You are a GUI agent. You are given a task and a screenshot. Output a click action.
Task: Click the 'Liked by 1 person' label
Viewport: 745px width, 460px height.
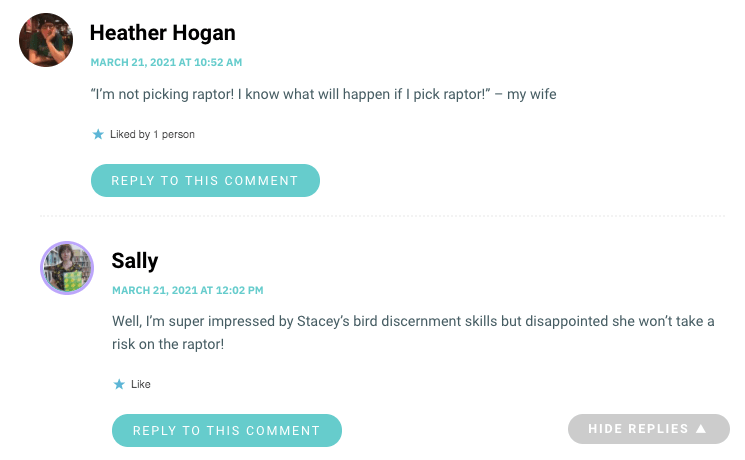pyautogui.click(x=152, y=134)
